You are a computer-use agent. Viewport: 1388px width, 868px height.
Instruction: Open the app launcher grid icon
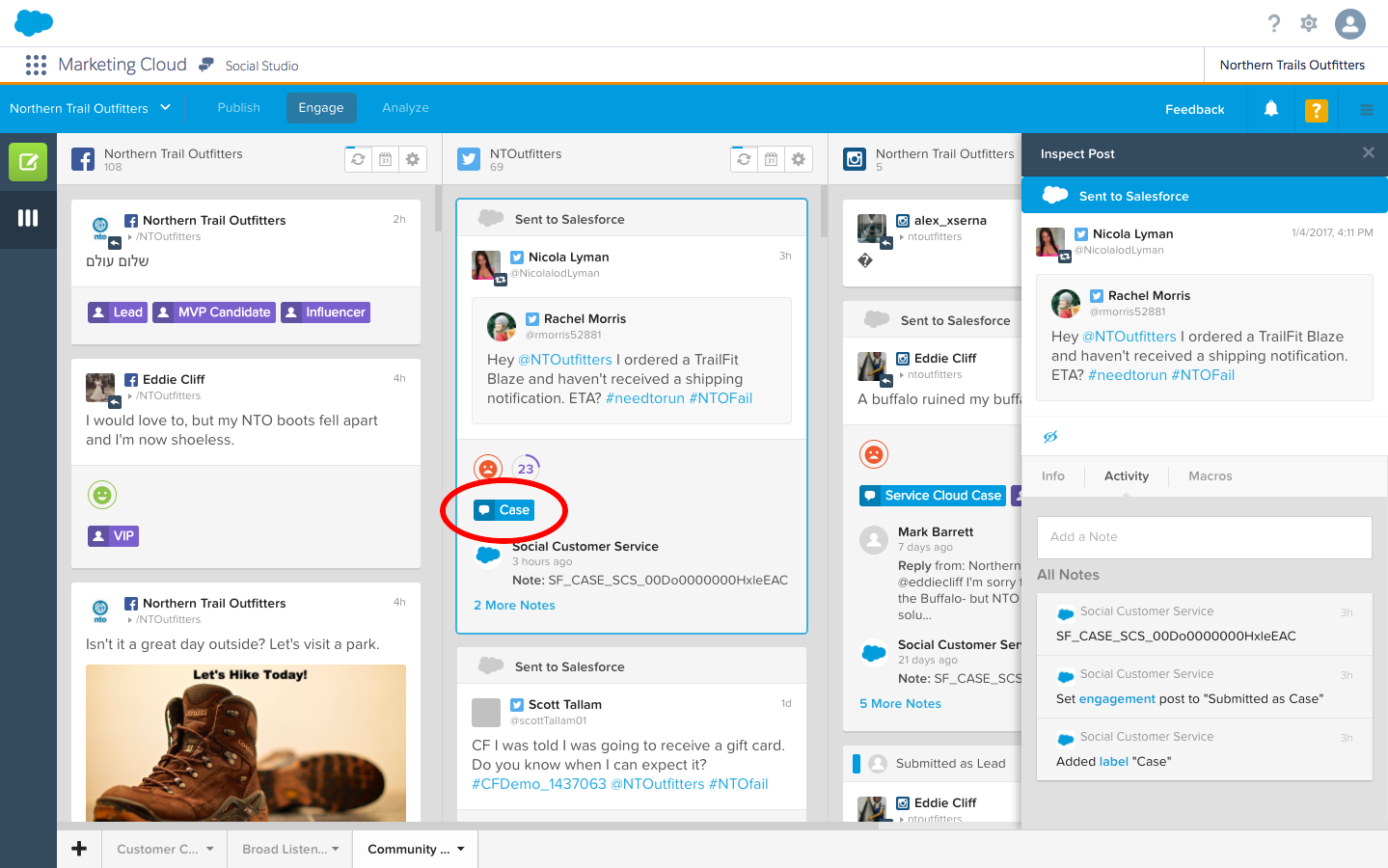(x=36, y=65)
